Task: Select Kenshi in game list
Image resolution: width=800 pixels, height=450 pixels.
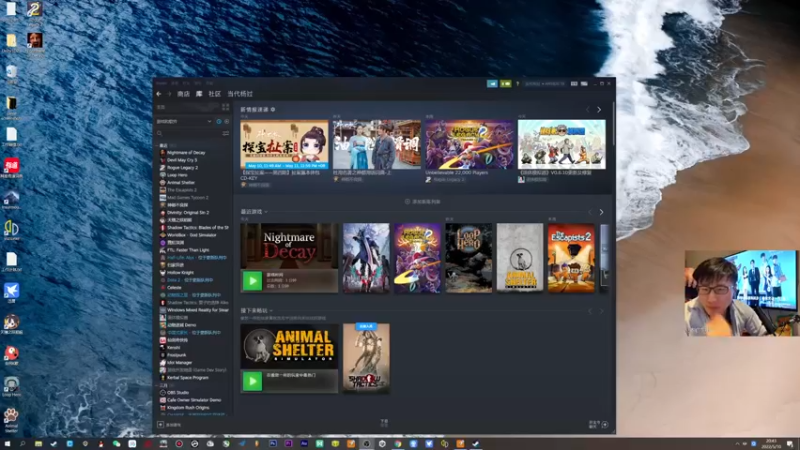Action: [173, 347]
